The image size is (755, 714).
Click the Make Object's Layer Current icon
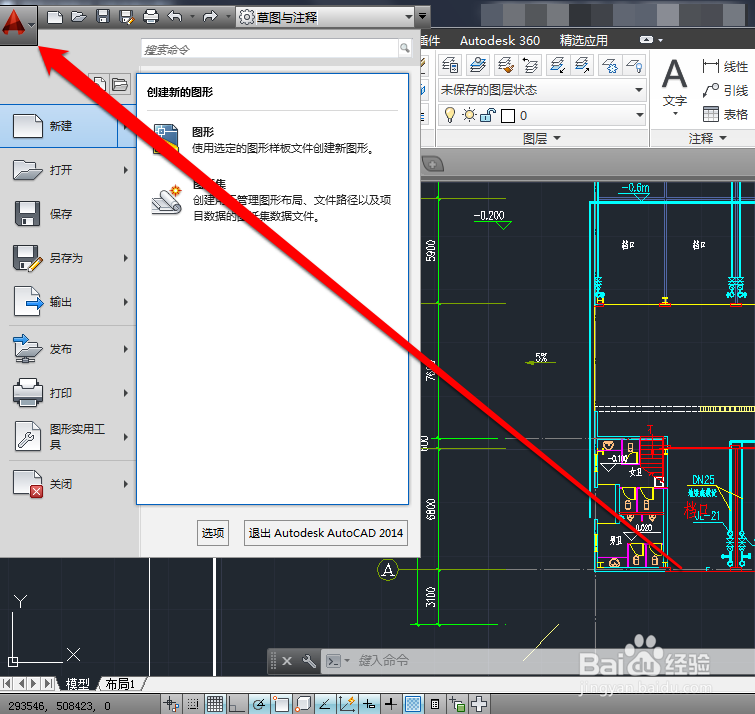(478, 65)
